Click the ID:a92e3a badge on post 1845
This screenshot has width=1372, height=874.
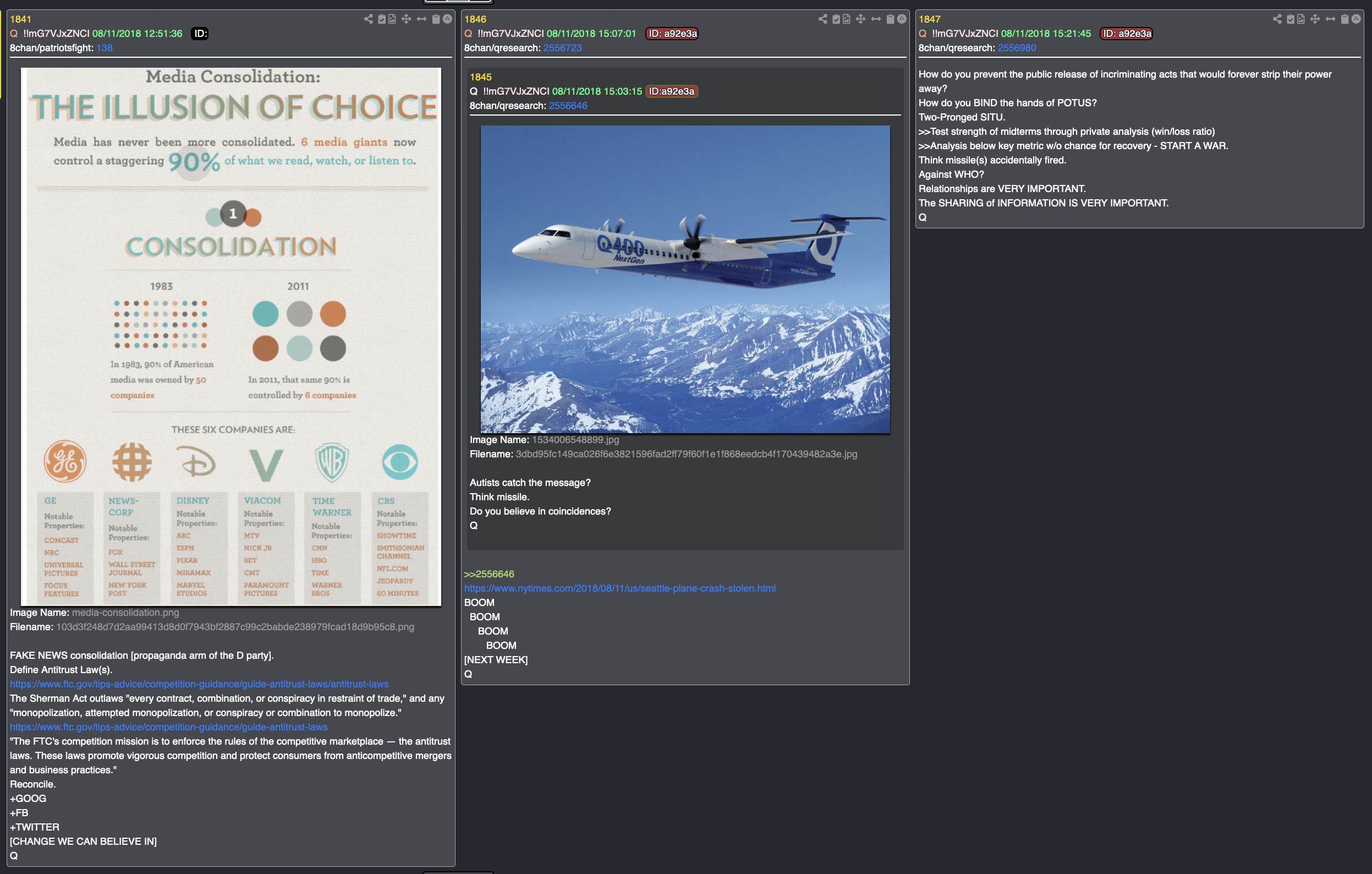pyautogui.click(x=672, y=91)
